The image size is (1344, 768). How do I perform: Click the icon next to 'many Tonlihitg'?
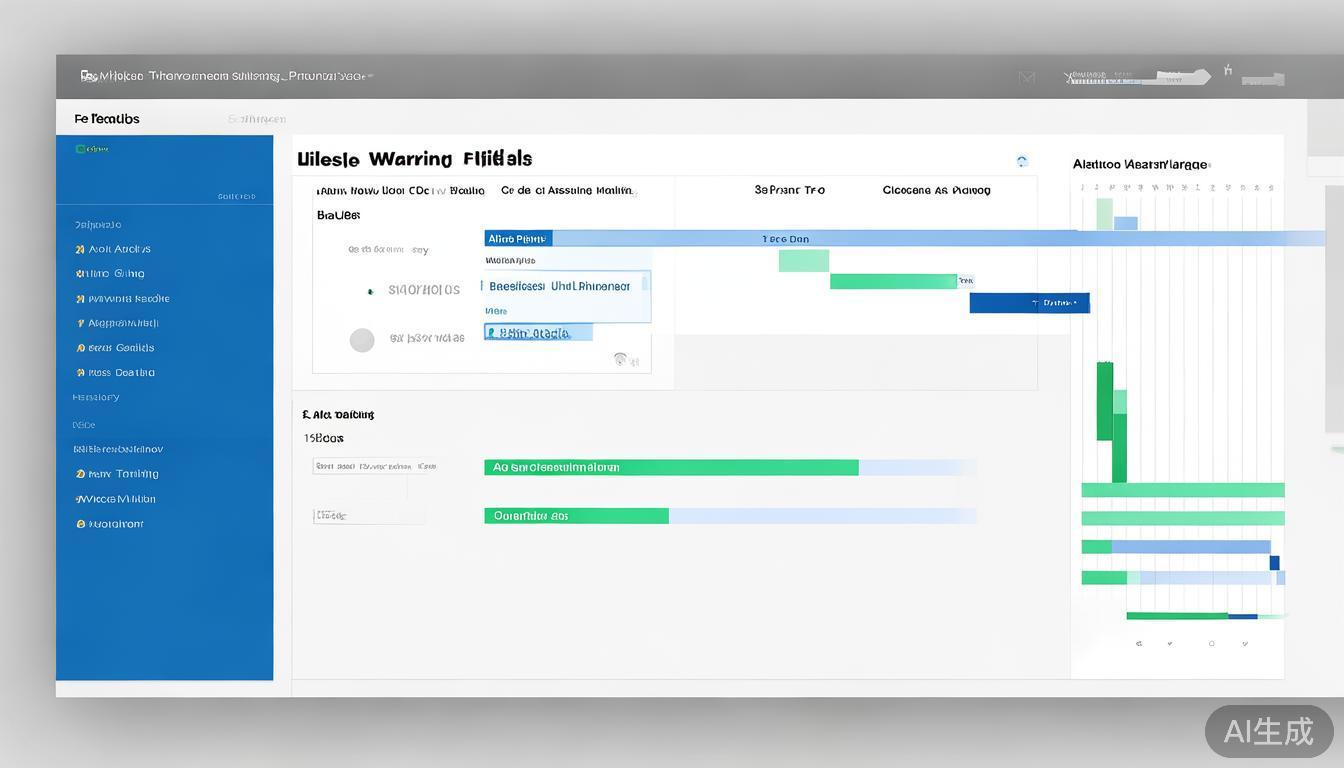tap(80, 474)
